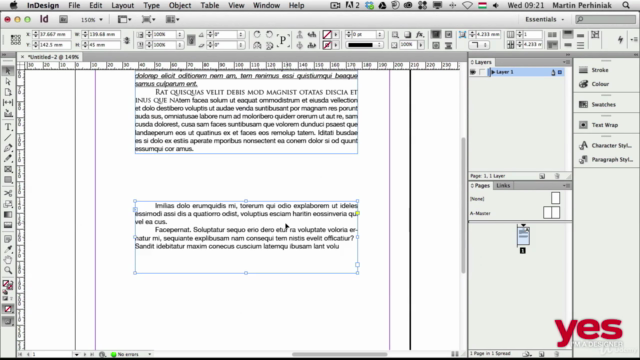This screenshot has width=640, height=360.
Task: Select the Zoom tool
Action: (x=8, y=270)
